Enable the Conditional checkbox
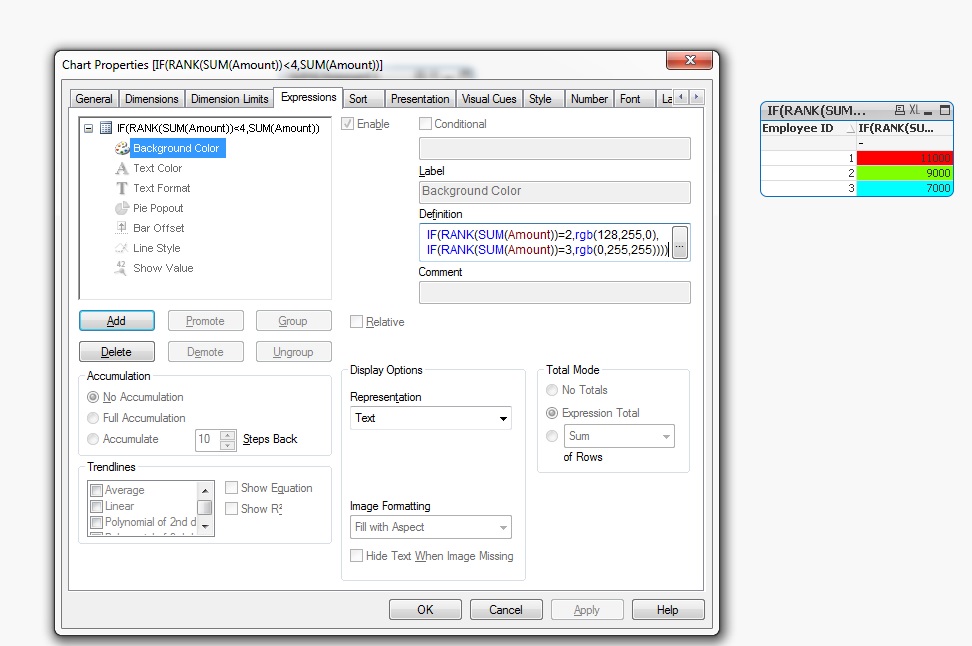972x646 pixels. click(x=425, y=123)
